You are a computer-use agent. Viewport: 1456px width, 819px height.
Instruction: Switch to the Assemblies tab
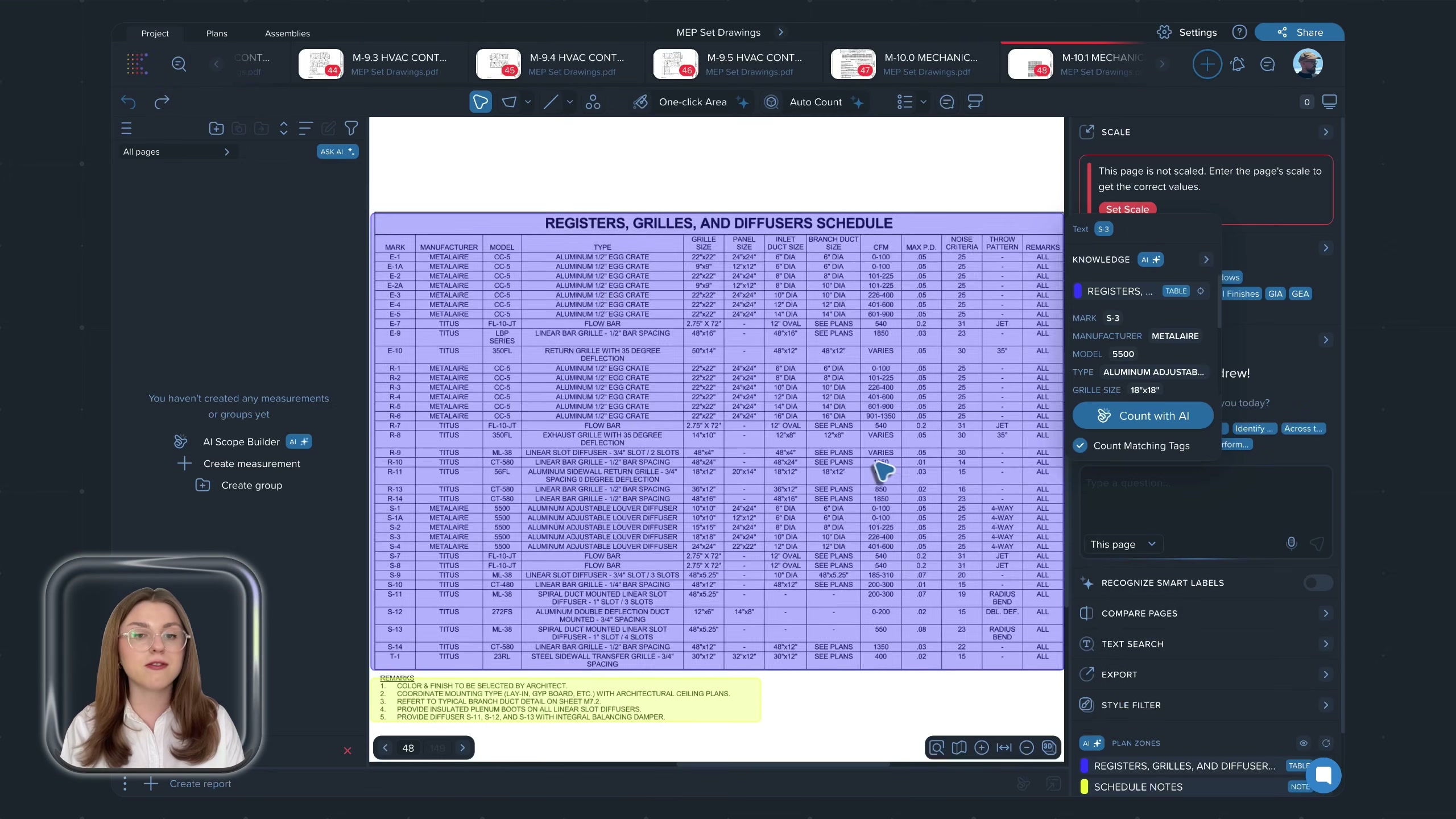coord(287,34)
